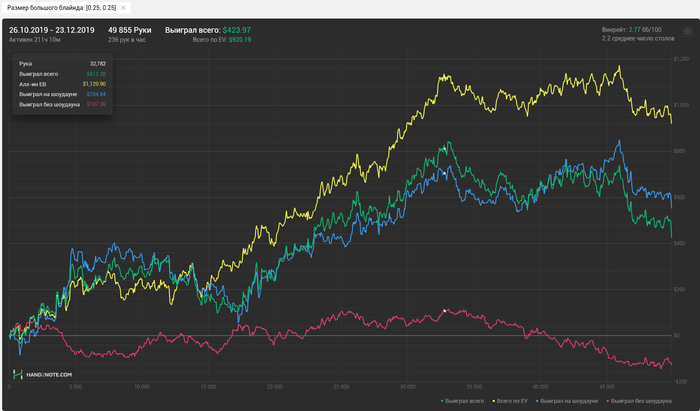The image size is (700, 411).
Task: Remove the big blind size filter chip
Action: 123,8
